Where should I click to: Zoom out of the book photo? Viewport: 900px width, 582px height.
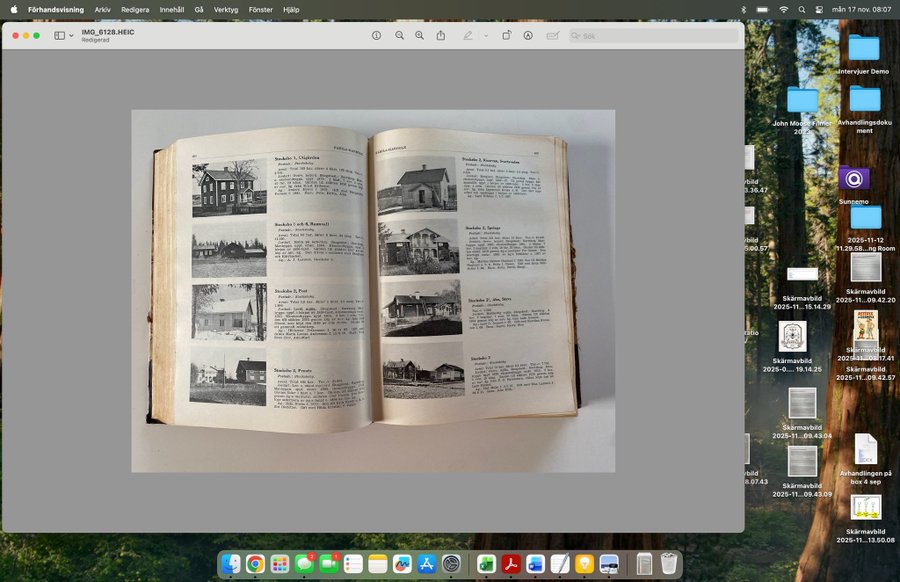(x=399, y=35)
